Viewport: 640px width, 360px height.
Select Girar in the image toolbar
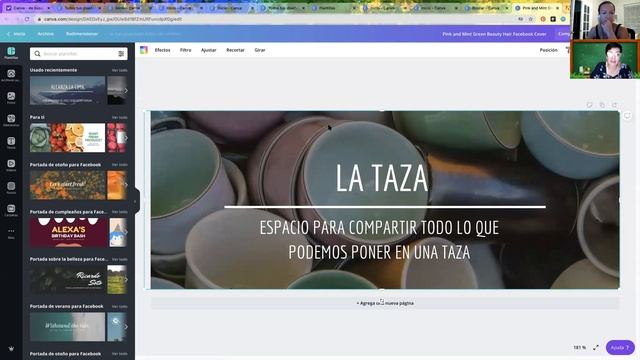[260, 50]
